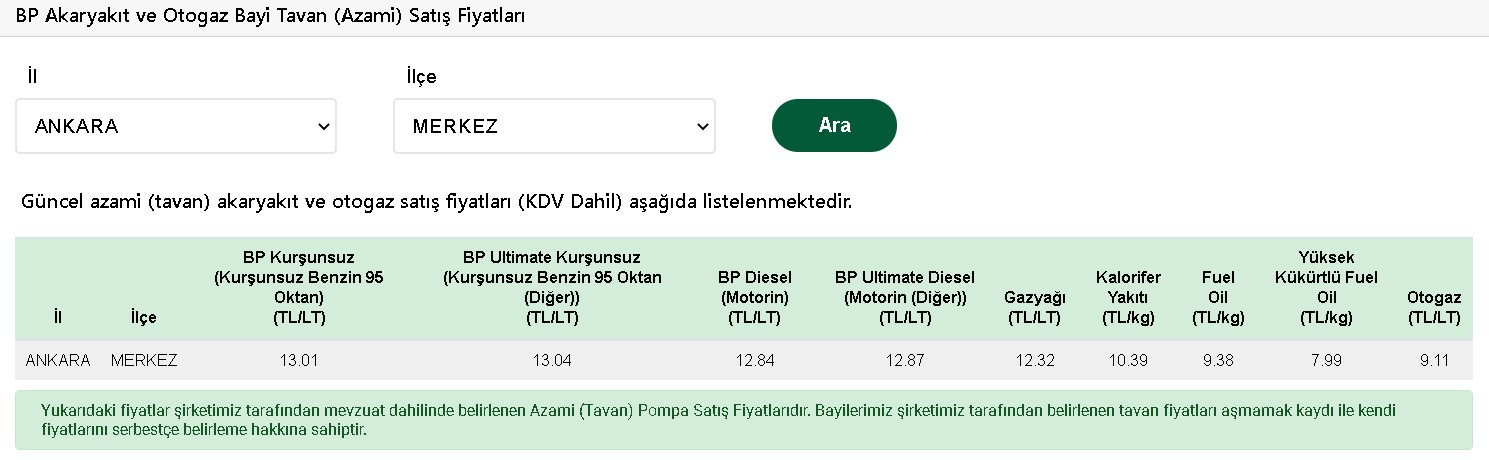Open the İl province dropdown showing ANKARA
The height and width of the screenshot is (460, 1489).
point(176,126)
